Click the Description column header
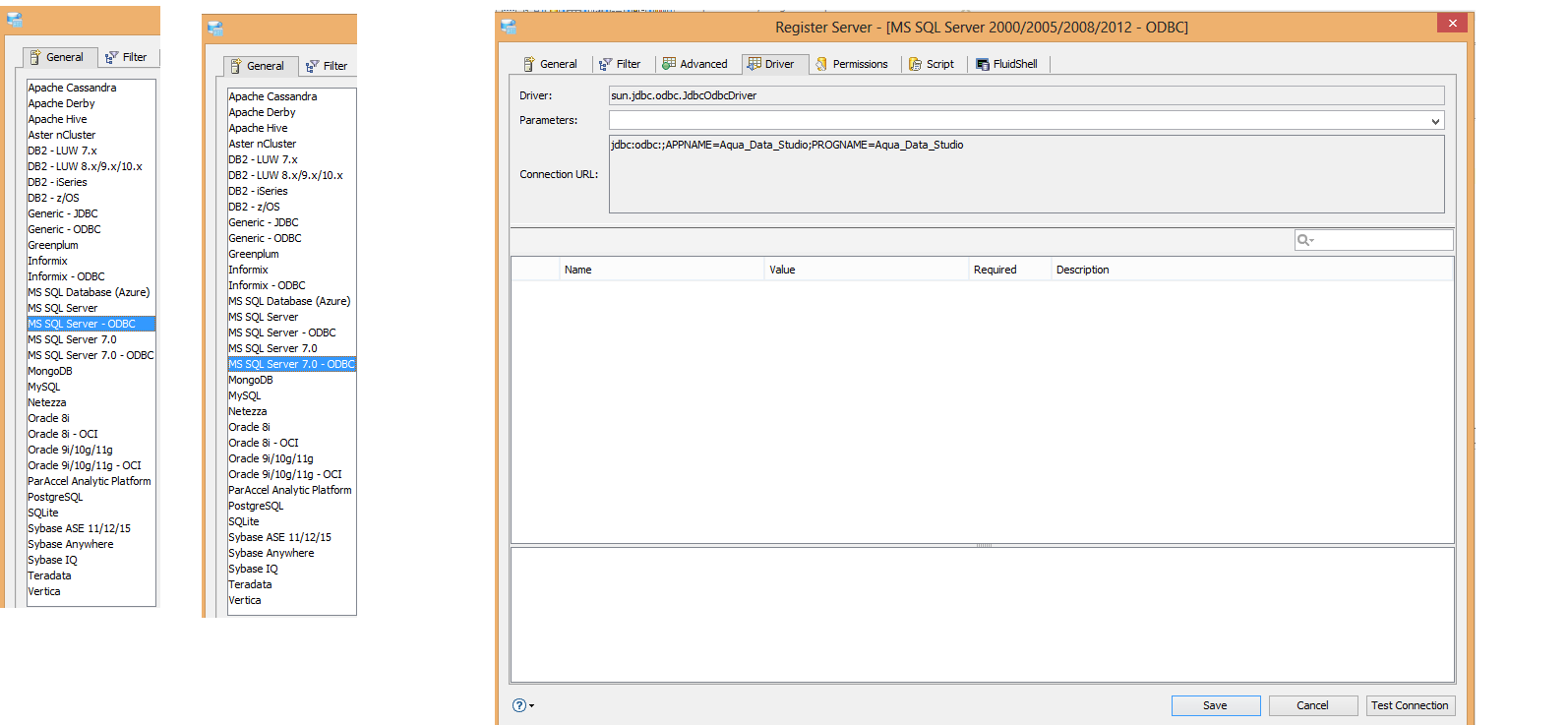 coord(1252,270)
